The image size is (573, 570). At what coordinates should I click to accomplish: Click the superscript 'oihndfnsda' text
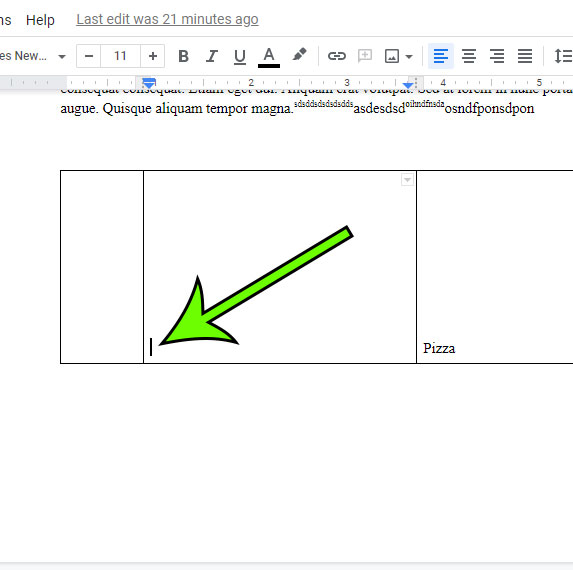tap(425, 104)
